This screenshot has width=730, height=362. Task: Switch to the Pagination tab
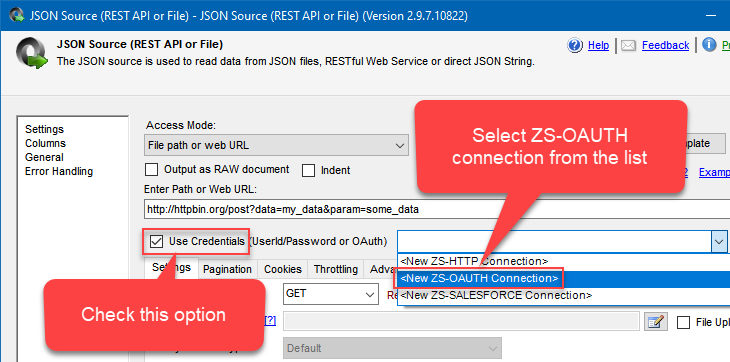point(227,269)
